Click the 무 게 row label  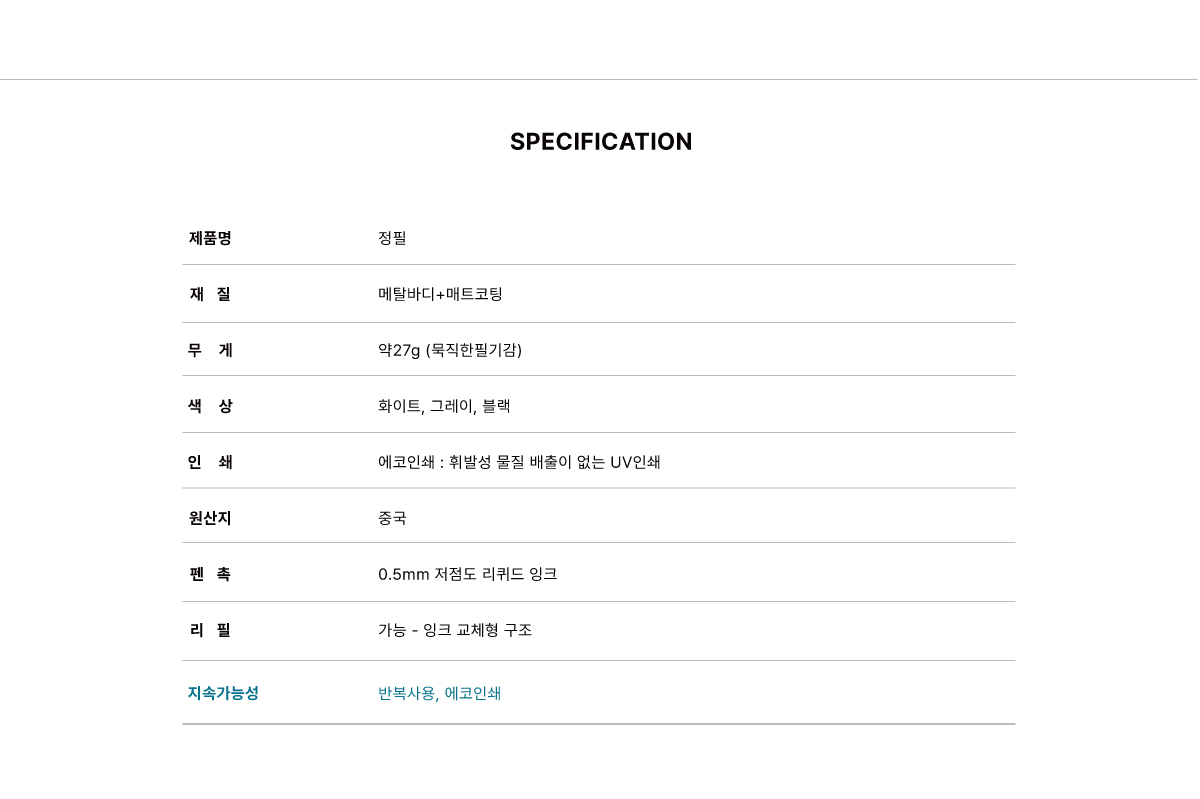point(210,350)
